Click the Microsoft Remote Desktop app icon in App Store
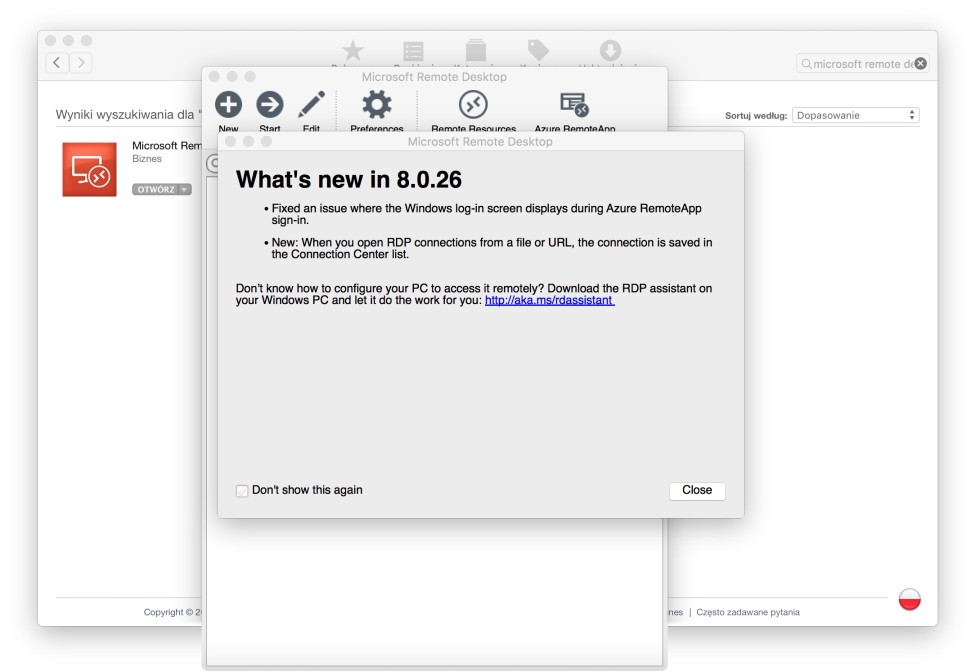Image resolution: width=976 pixels, height=671 pixels. coord(89,169)
